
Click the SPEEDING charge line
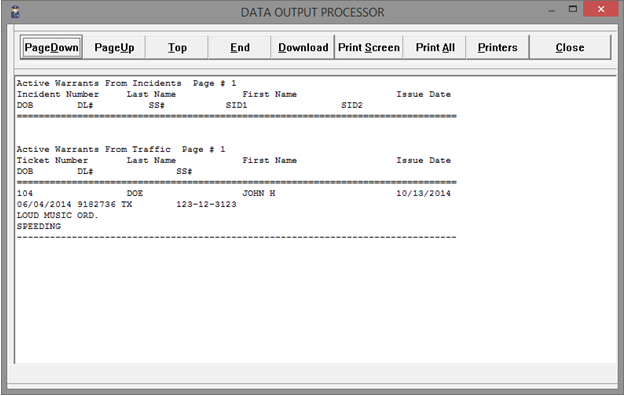coord(39,226)
